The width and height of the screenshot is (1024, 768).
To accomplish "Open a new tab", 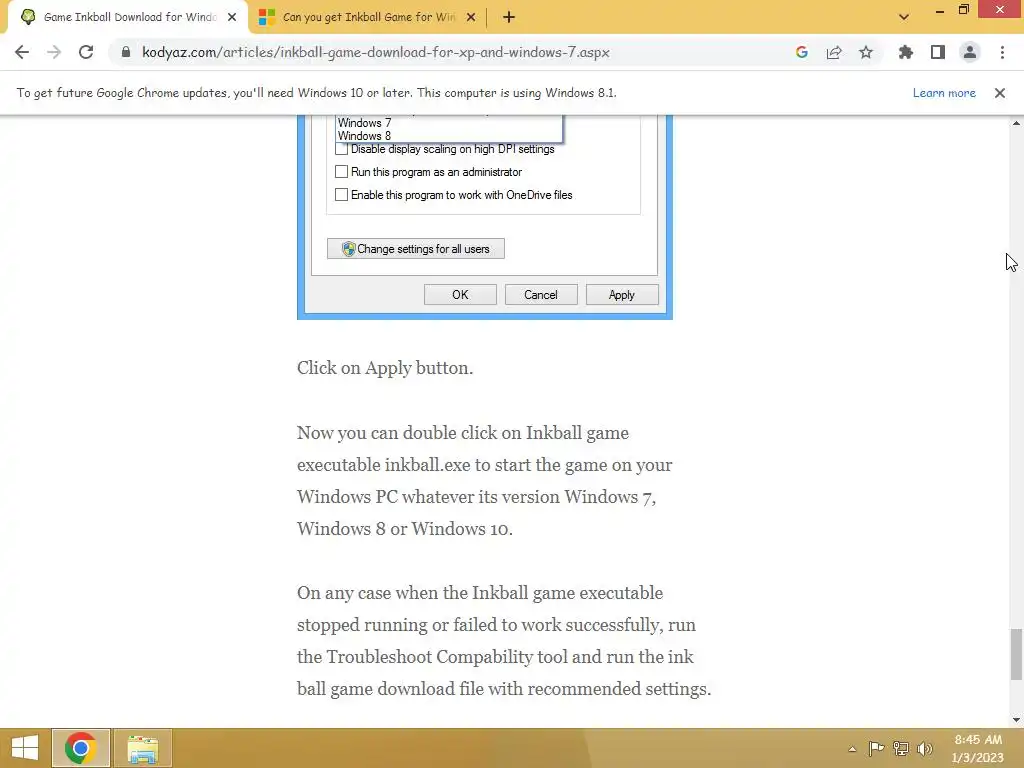I will click(509, 17).
